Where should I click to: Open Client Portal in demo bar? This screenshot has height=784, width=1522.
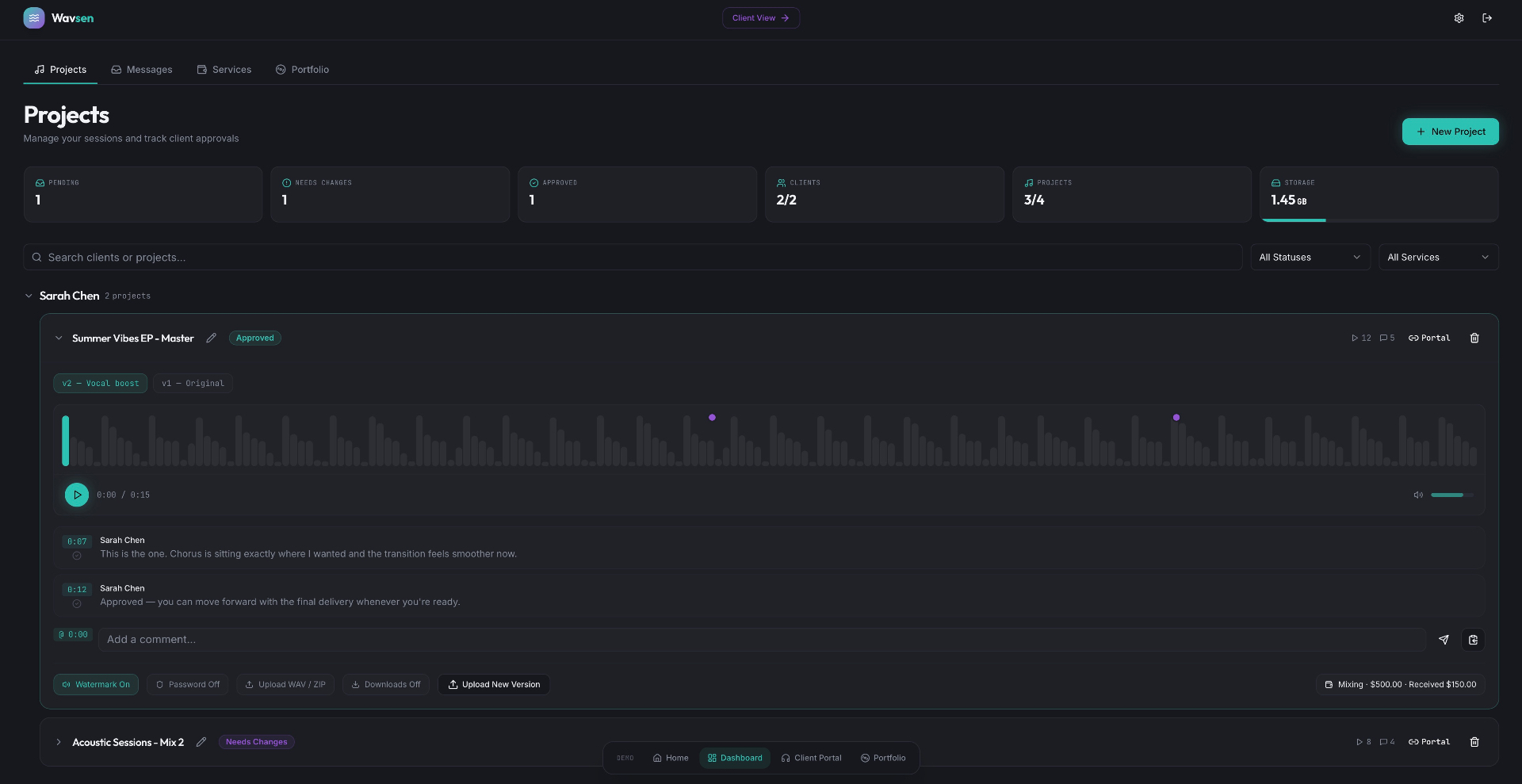coord(811,758)
